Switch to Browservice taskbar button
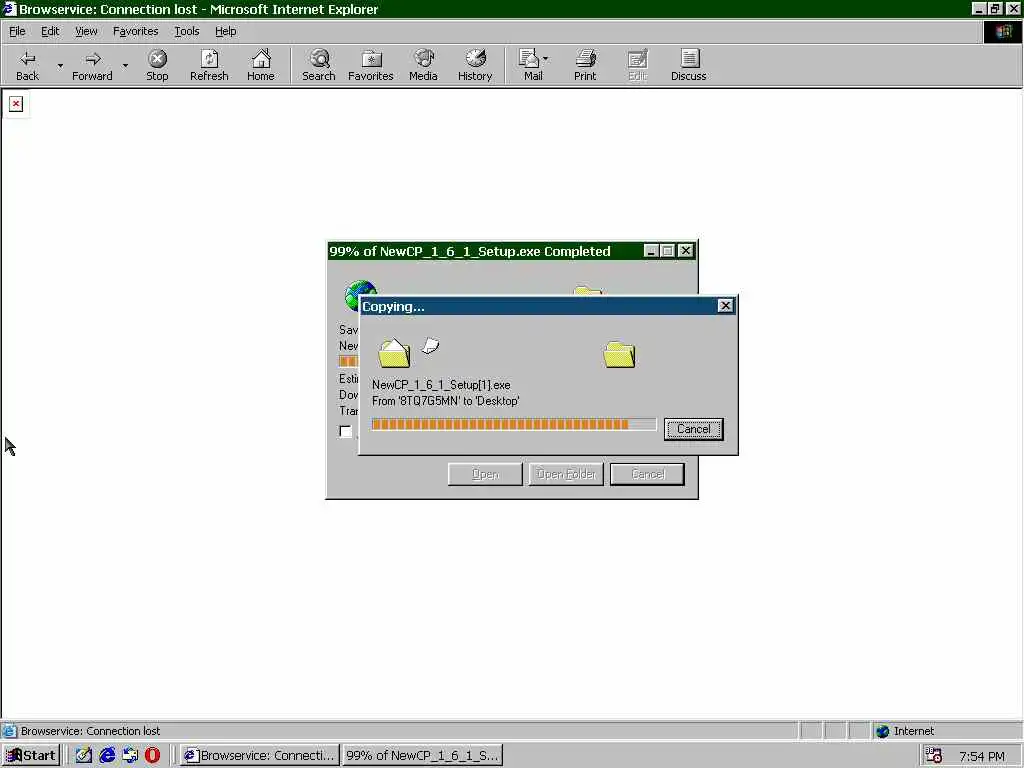 pos(260,756)
